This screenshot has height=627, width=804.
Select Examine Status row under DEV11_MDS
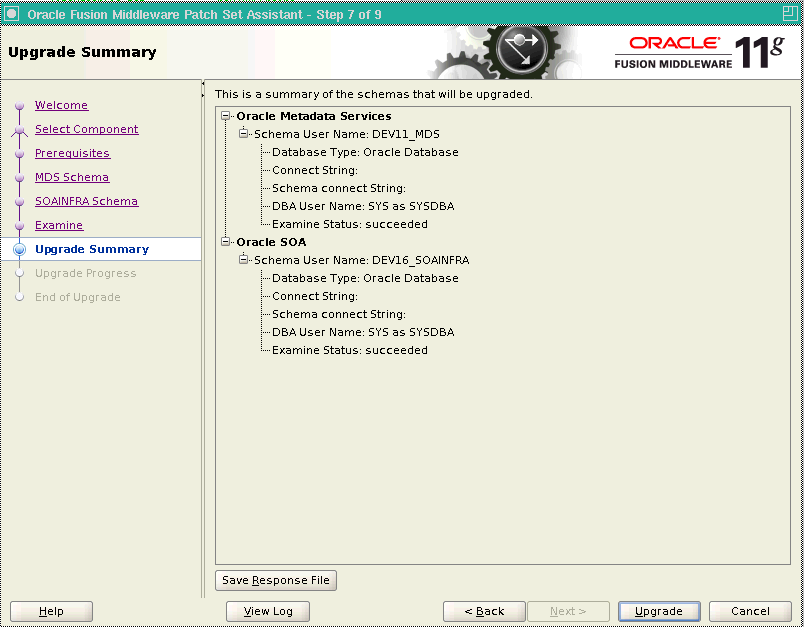(x=350, y=224)
